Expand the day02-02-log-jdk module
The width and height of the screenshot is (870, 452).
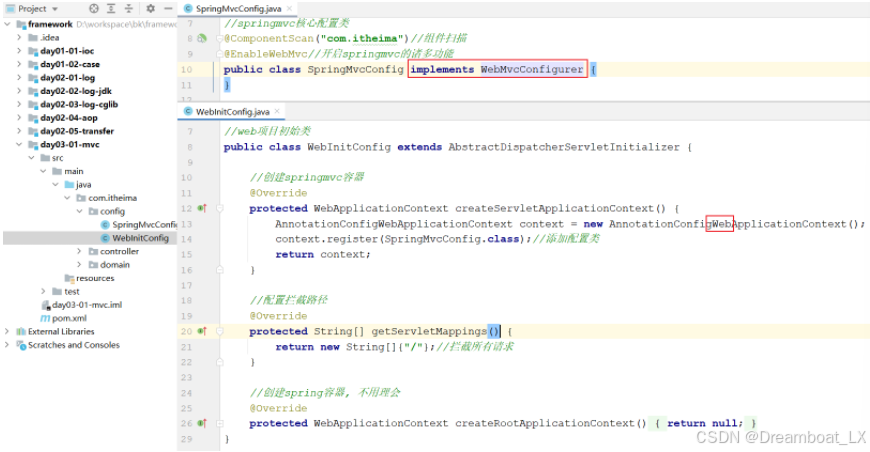point(19,91)
